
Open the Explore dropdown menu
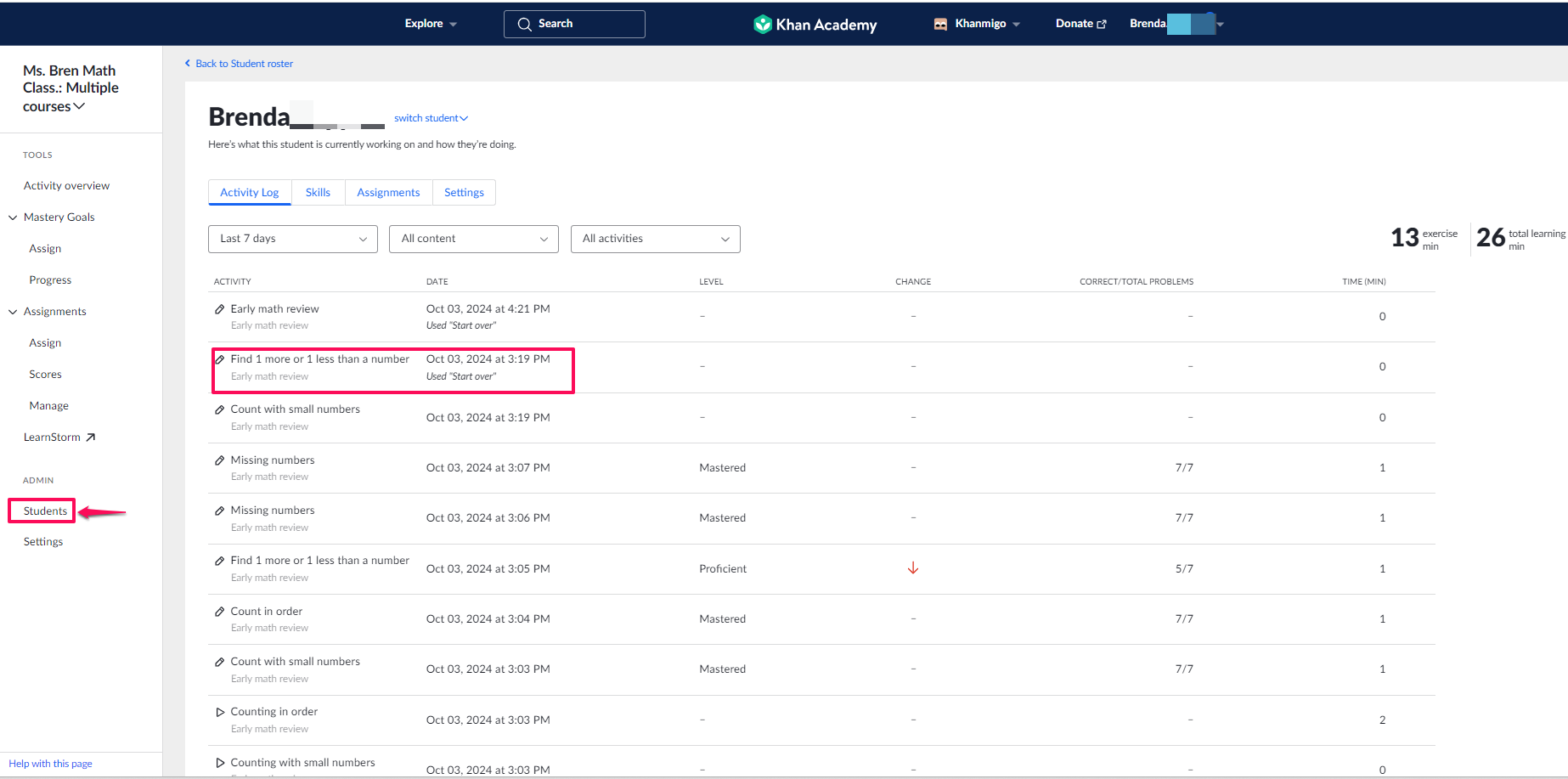pos(431,24)
